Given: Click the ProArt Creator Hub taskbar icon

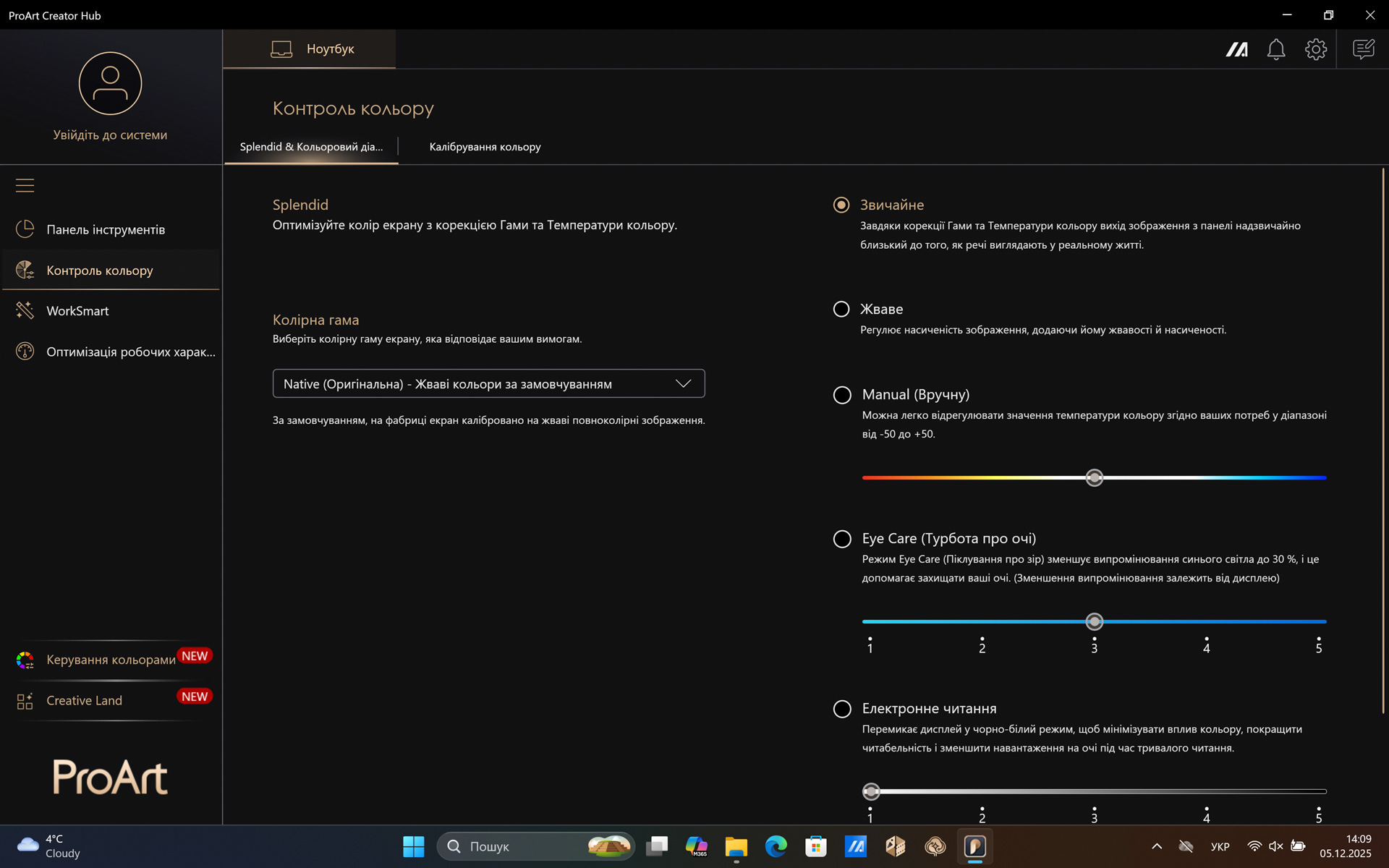Looking at the screenshot, I should pos(975,846).
